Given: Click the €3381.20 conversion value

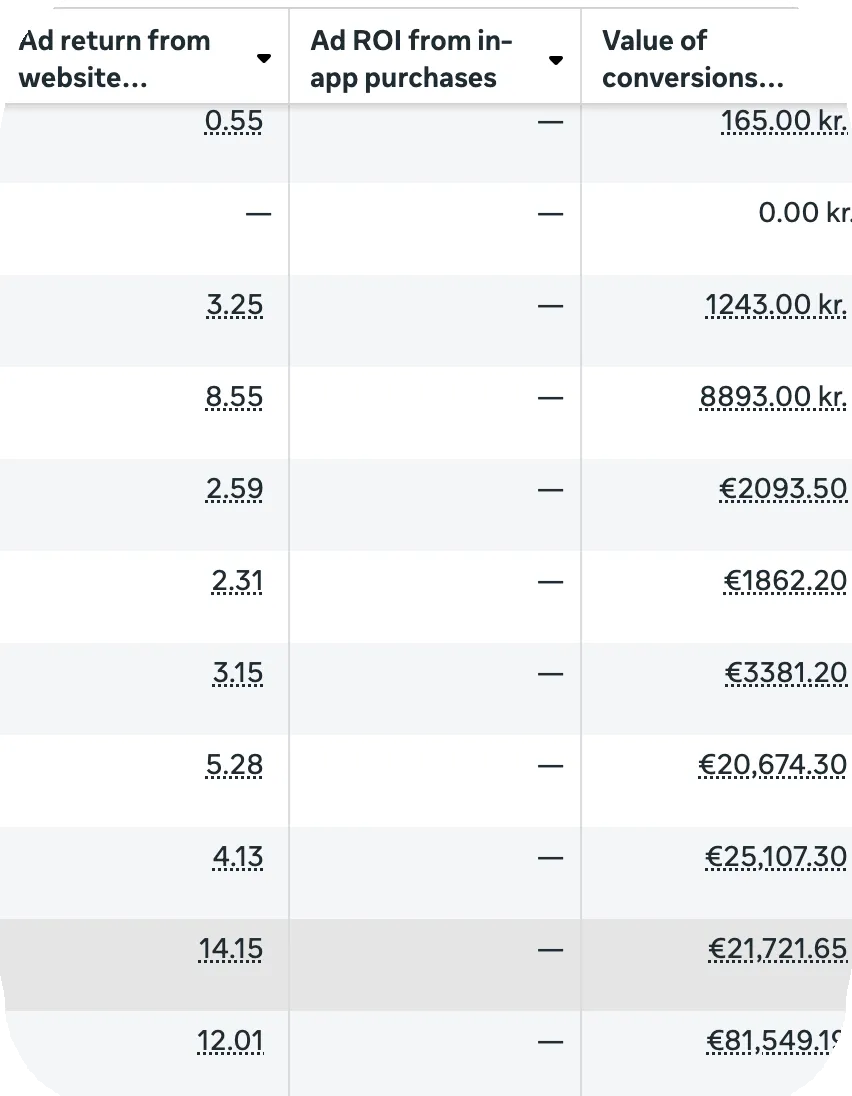Looking at the screenshot, I should (786, 673).
